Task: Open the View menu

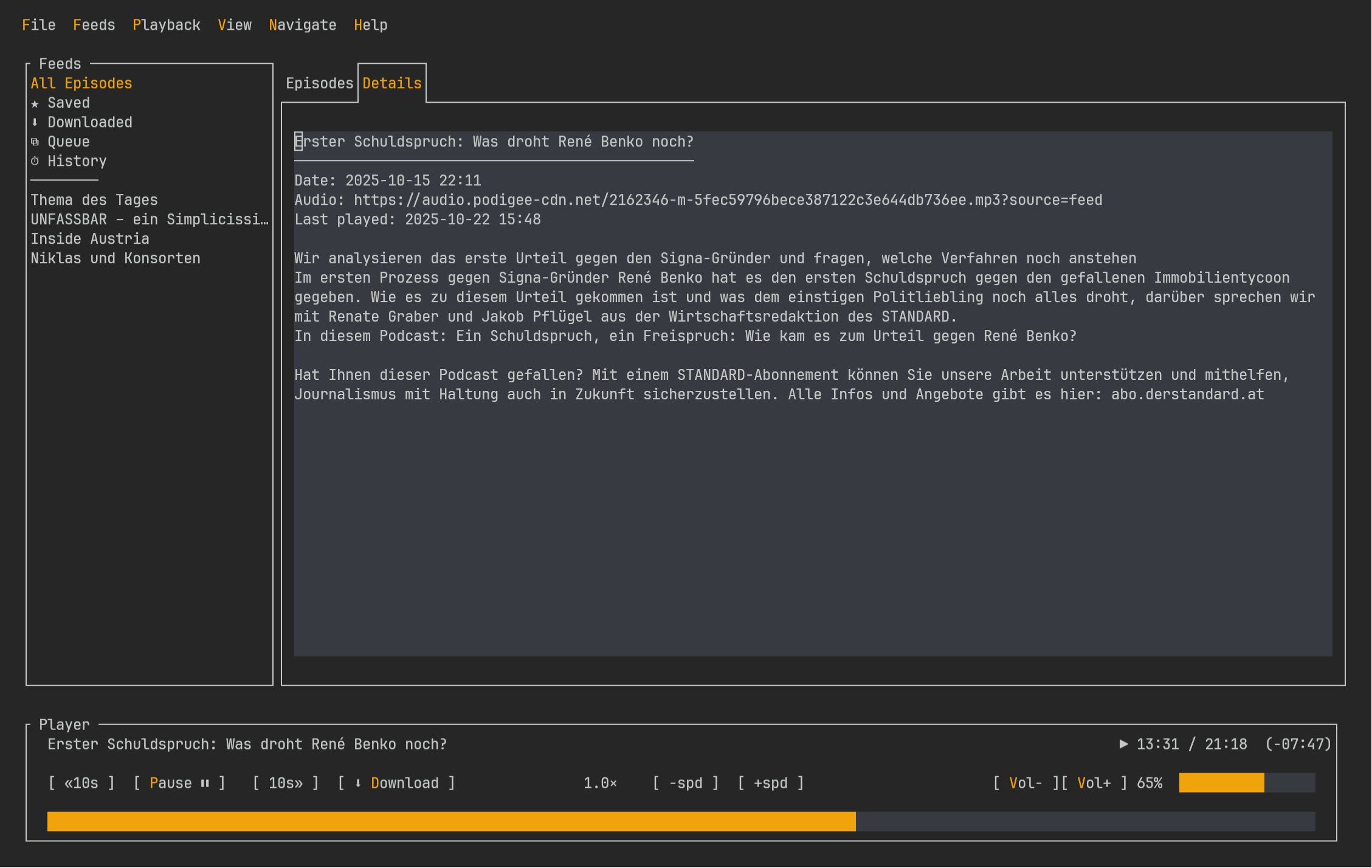Action: tap(235, 25)
